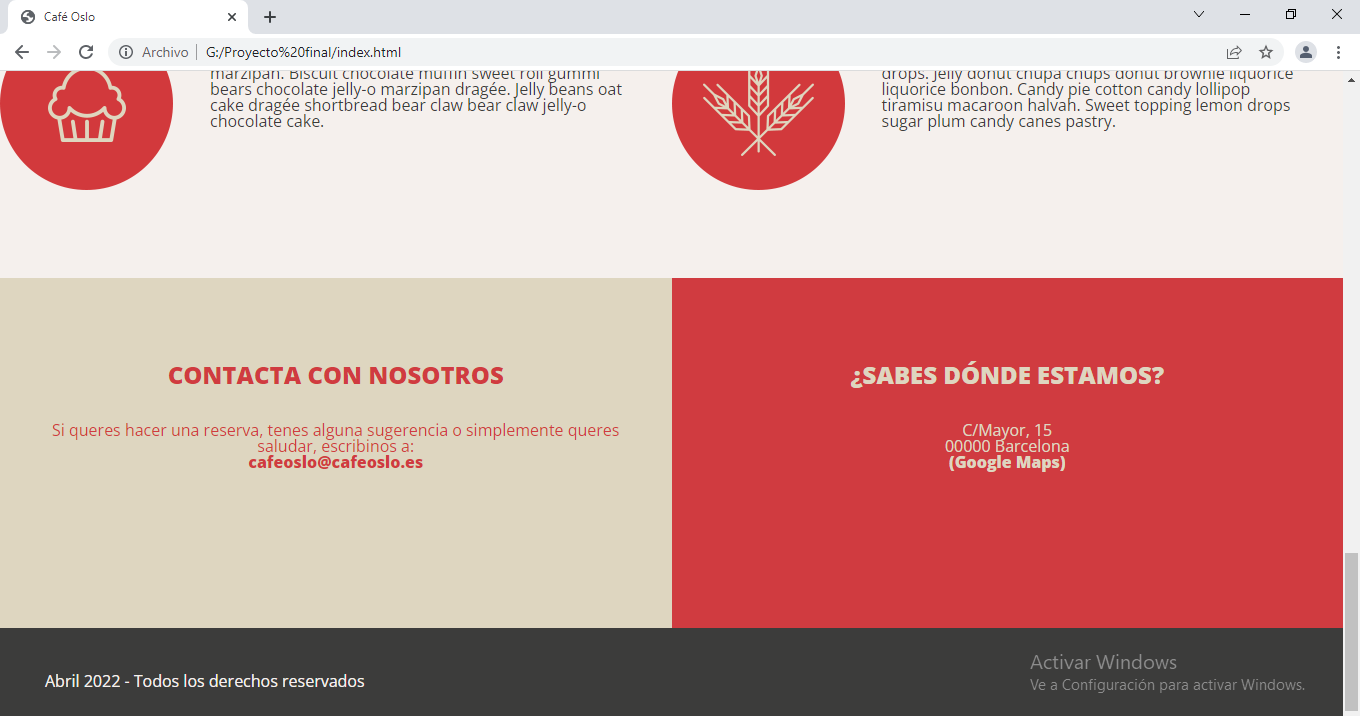Click the C/Mayor, 15 address line
The image size is (1360, 716).
pos(1007,430)
